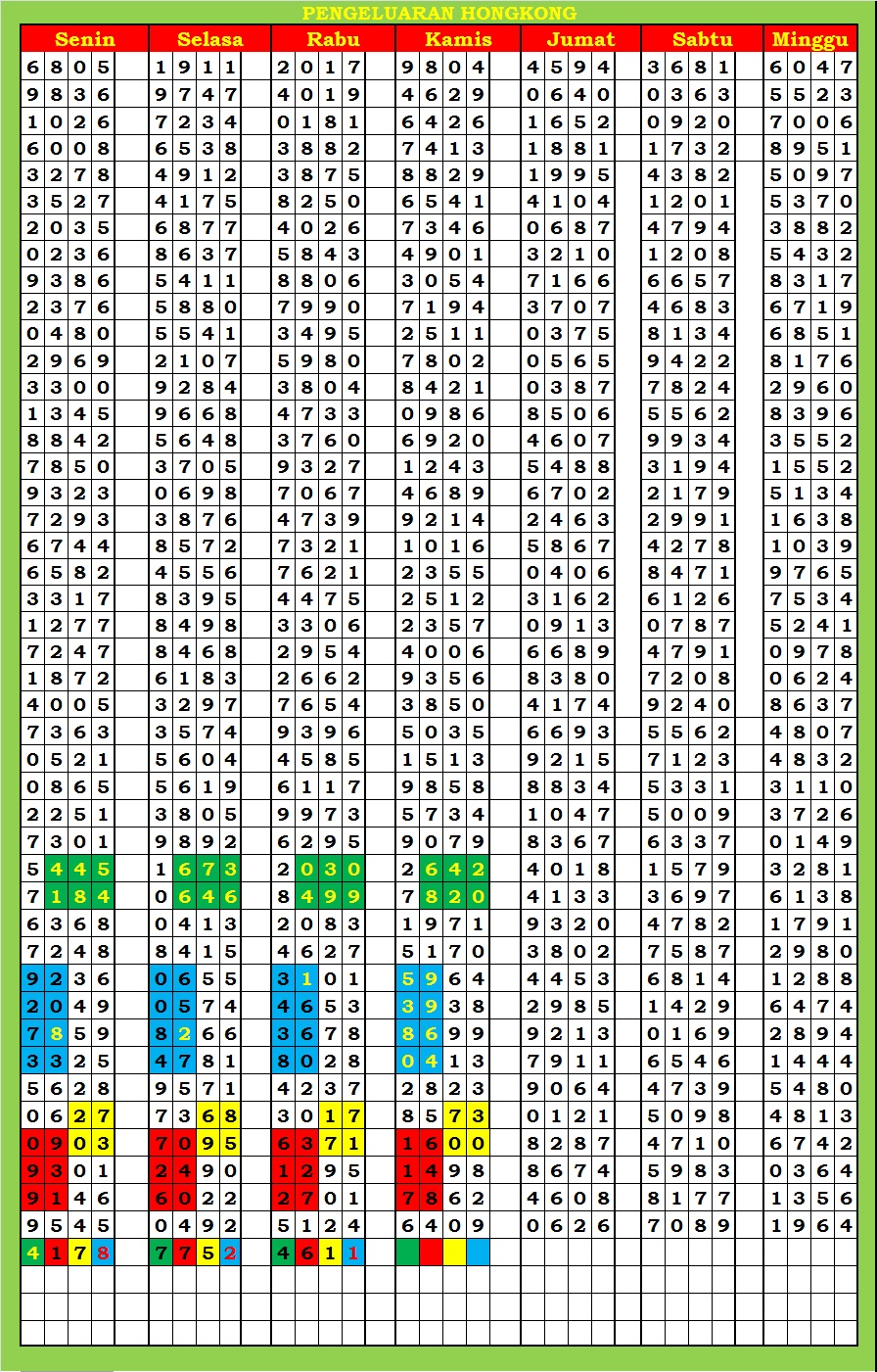Choose the empty yellow cell under Kamis
This screenshot has height=1372, width=877.
point(454,1252)
